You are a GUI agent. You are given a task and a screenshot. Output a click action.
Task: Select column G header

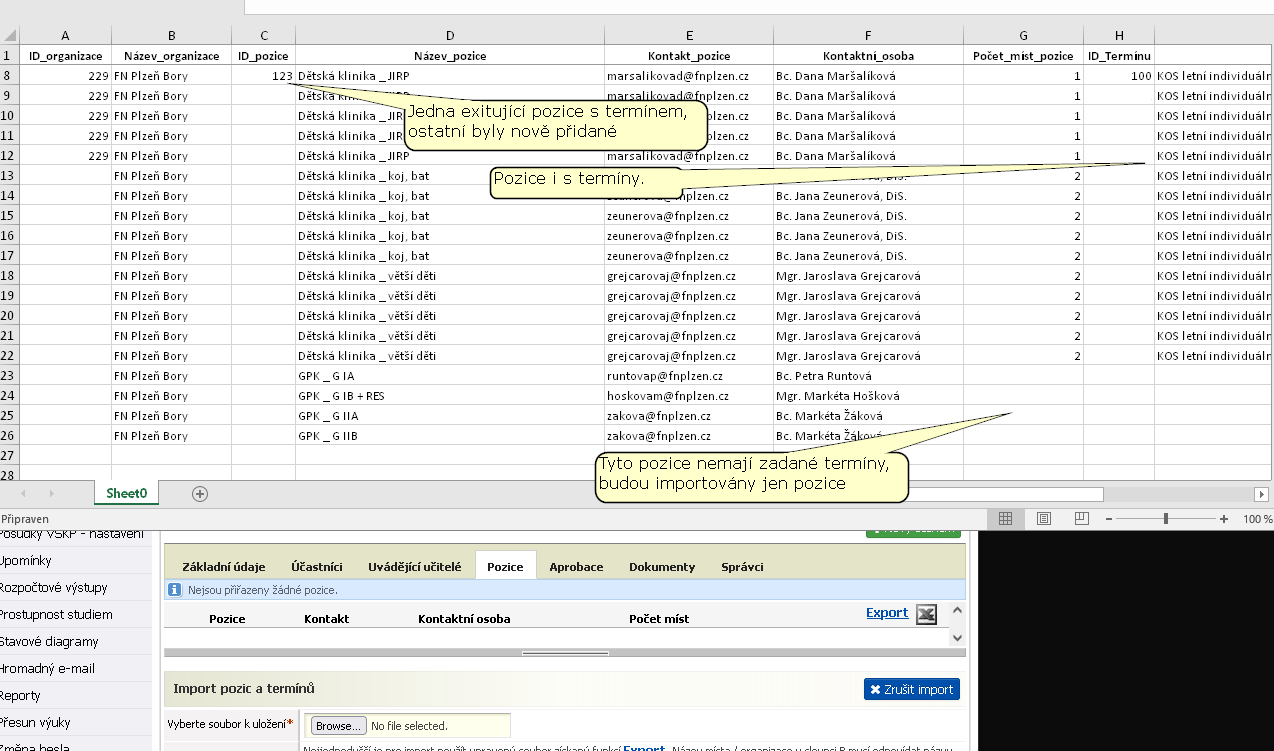tap(1023, 35)
